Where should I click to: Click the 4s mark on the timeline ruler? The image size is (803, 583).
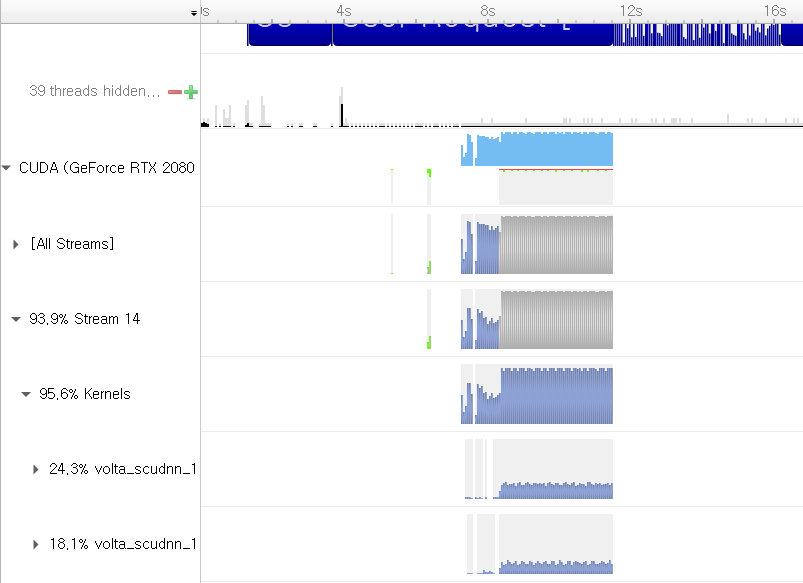344,11
